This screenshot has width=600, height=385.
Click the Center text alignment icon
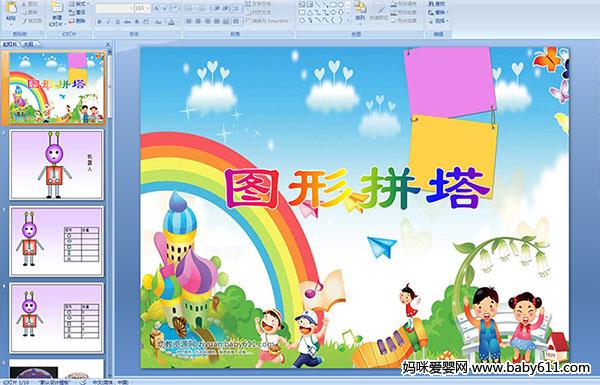[x=198, y=21]
